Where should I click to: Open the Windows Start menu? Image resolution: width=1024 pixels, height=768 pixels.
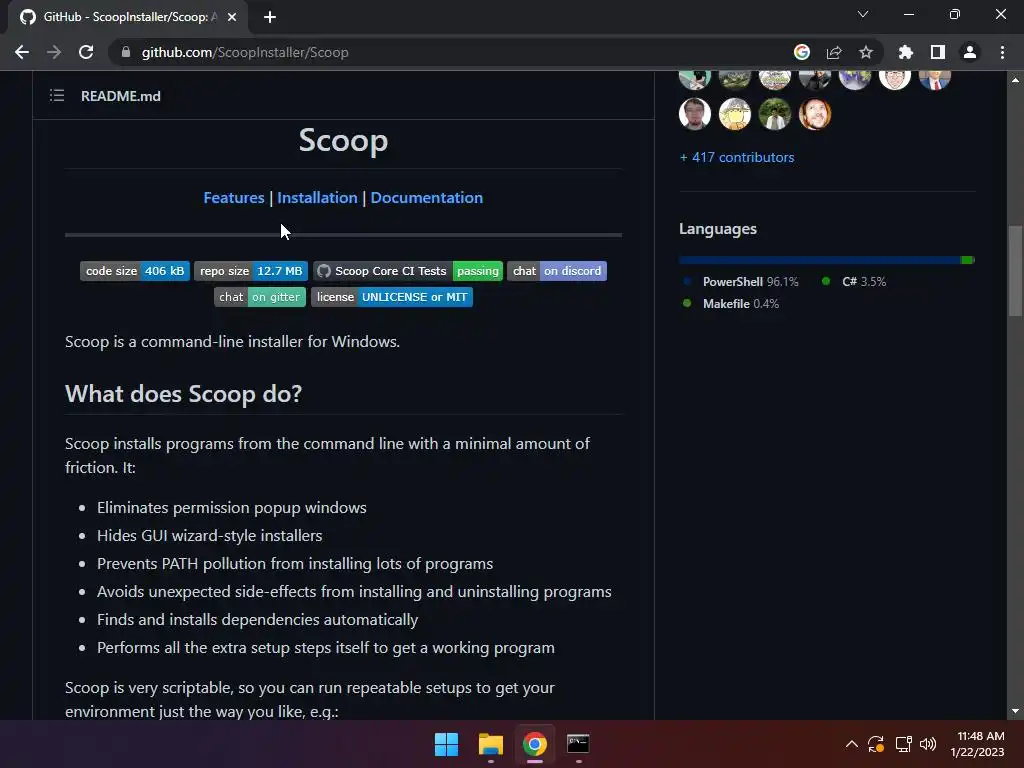pos(447,744)
